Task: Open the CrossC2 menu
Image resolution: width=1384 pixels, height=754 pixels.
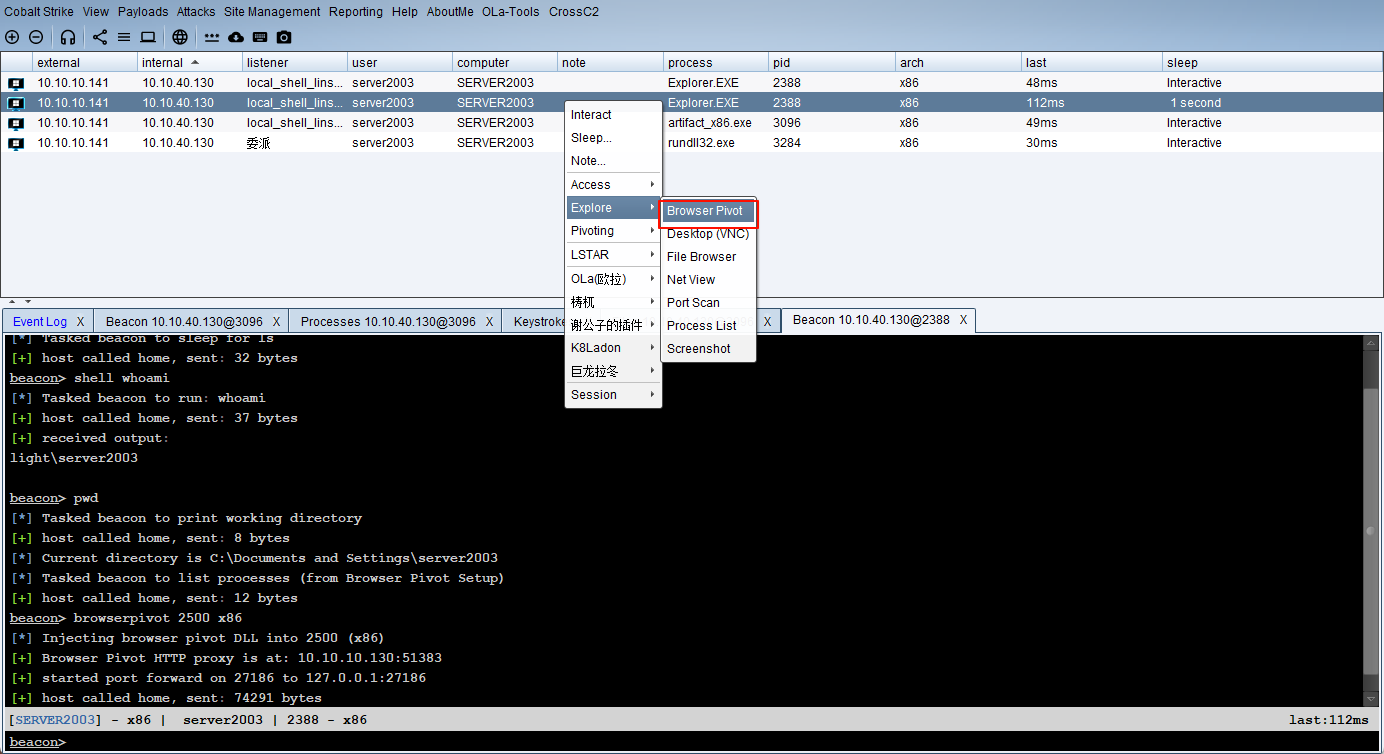Action: click(x=573, y=12)
